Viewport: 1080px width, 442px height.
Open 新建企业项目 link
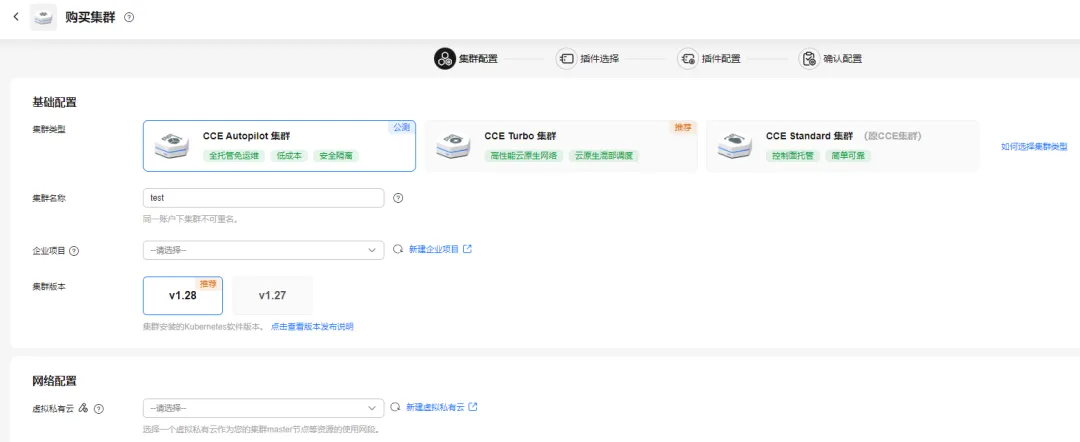(x=434, y=249)
